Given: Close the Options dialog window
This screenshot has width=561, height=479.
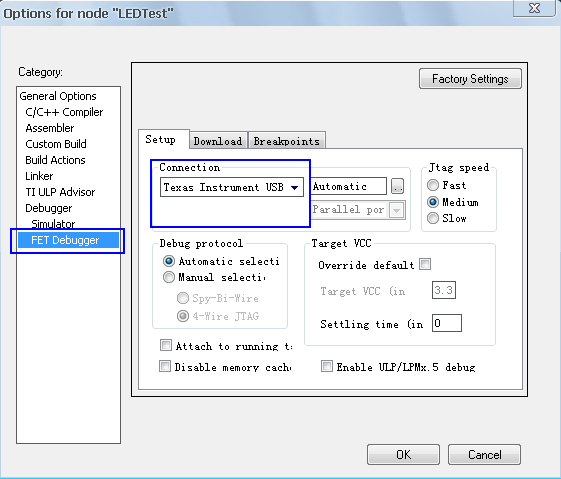Looking at the screenshot, I should (535, 8).
